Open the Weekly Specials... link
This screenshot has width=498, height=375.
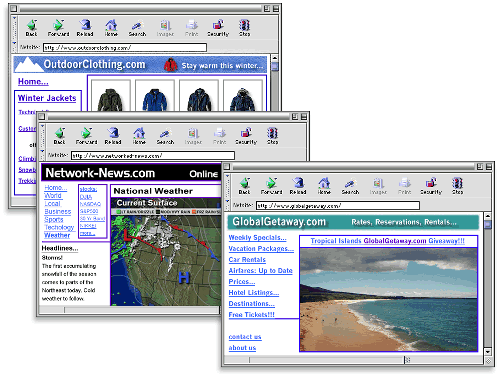257,238
